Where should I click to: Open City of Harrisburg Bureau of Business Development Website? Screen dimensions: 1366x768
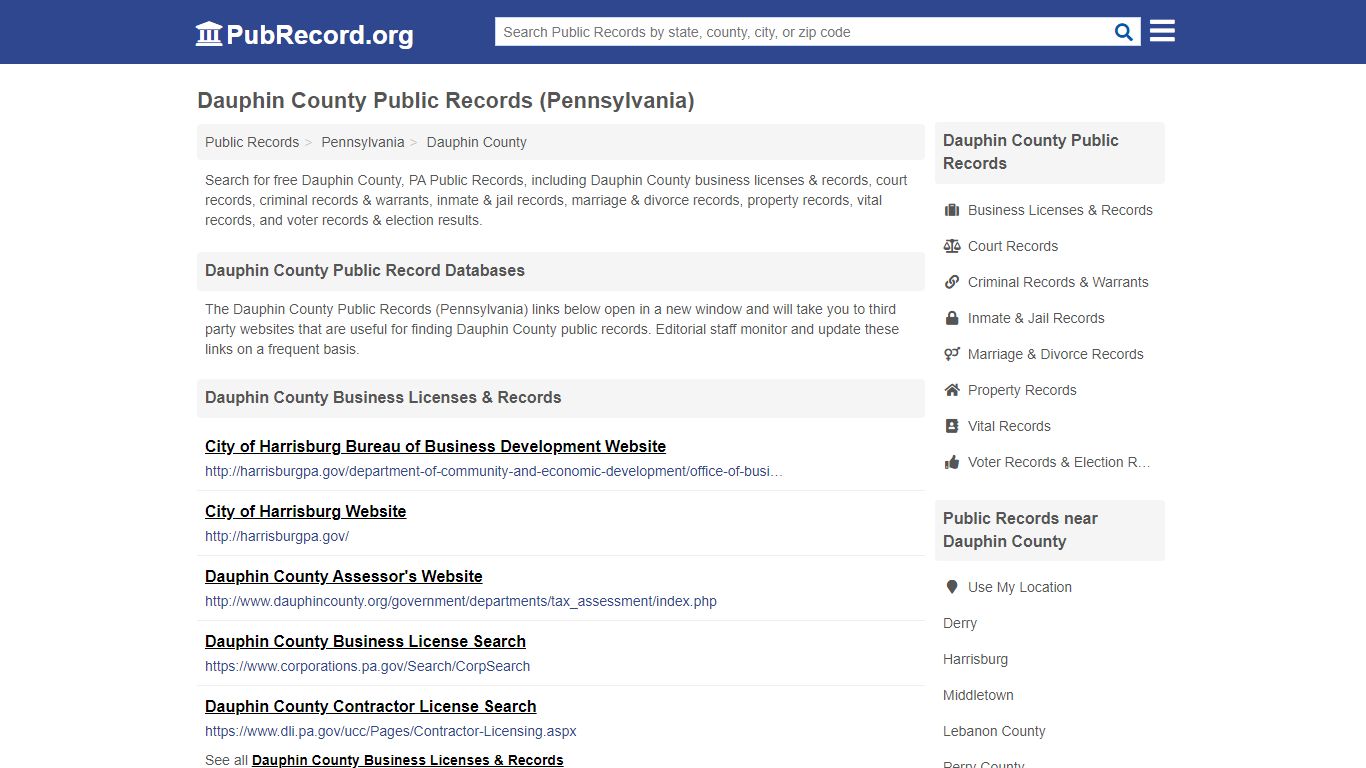(435, 446)
